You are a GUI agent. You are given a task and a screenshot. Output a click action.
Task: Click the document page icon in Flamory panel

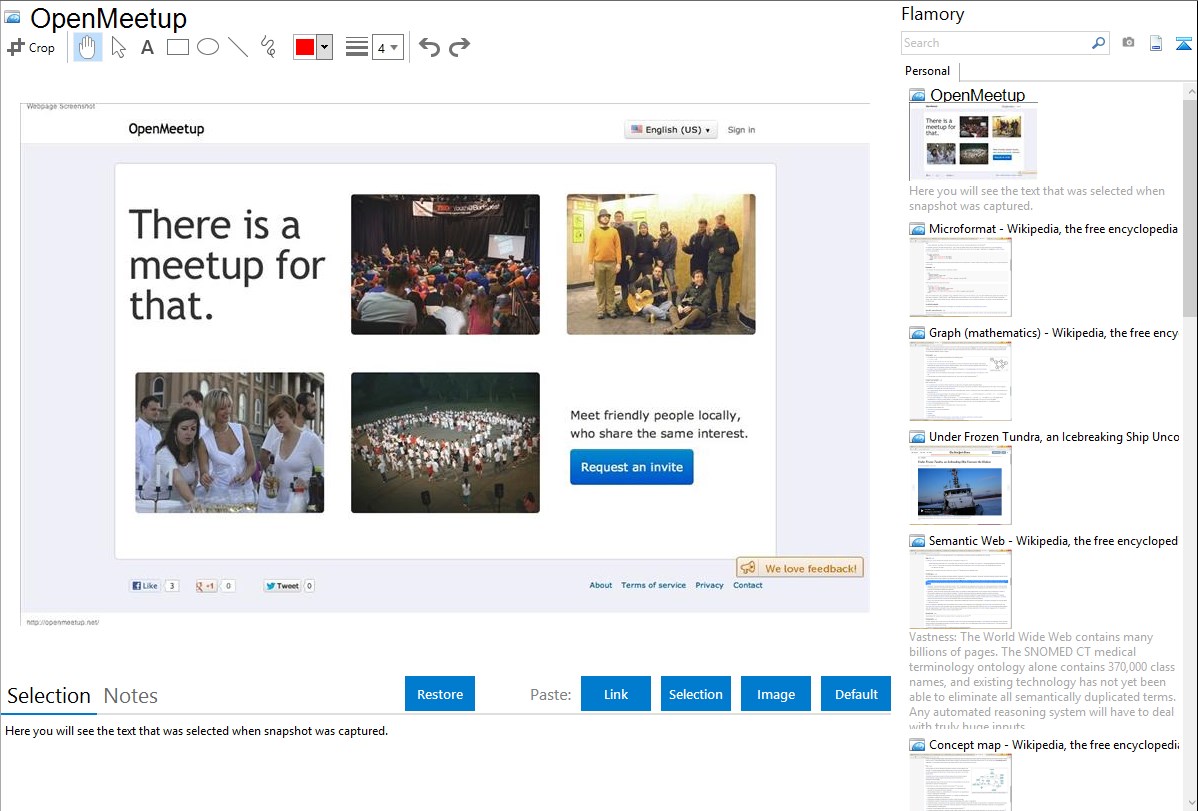pyautogui.click(x=1156, y=43)
